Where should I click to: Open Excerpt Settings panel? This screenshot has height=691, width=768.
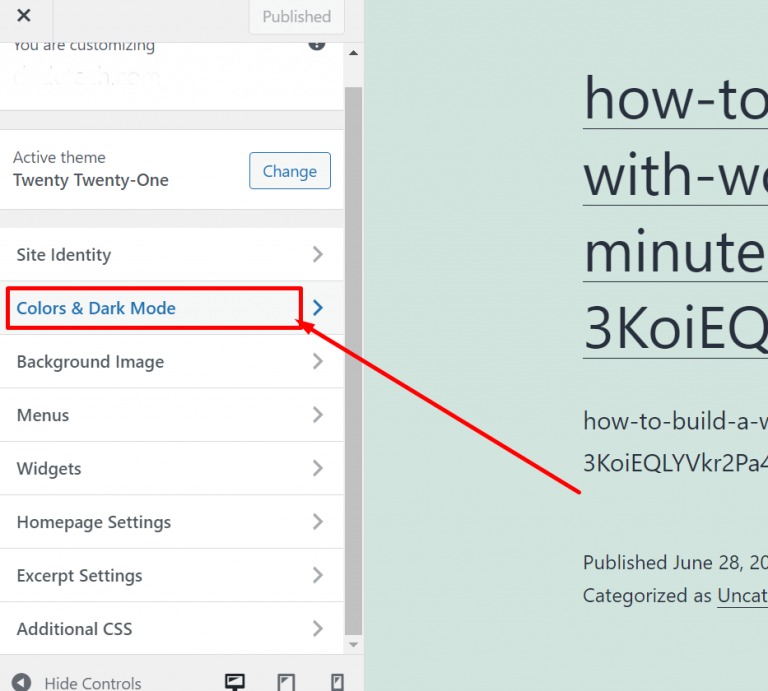pos(79,576)
